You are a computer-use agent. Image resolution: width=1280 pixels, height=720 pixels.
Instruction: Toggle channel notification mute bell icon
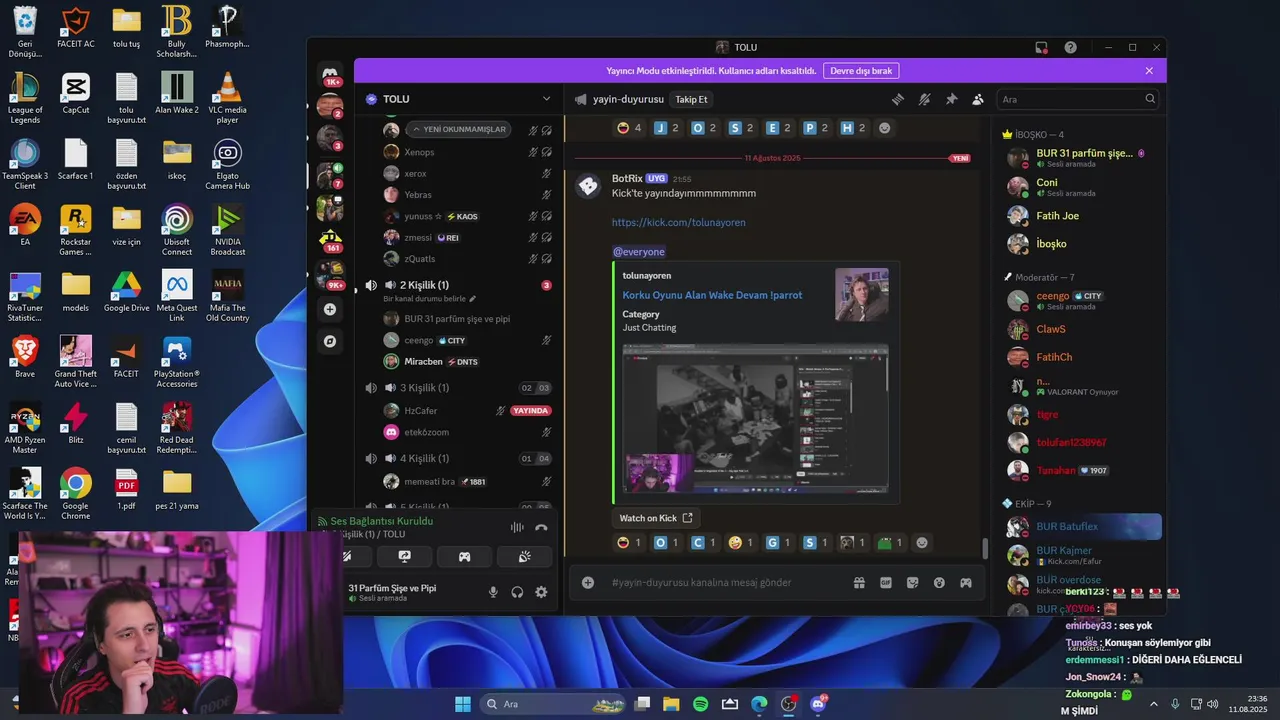tap(925, 99)
